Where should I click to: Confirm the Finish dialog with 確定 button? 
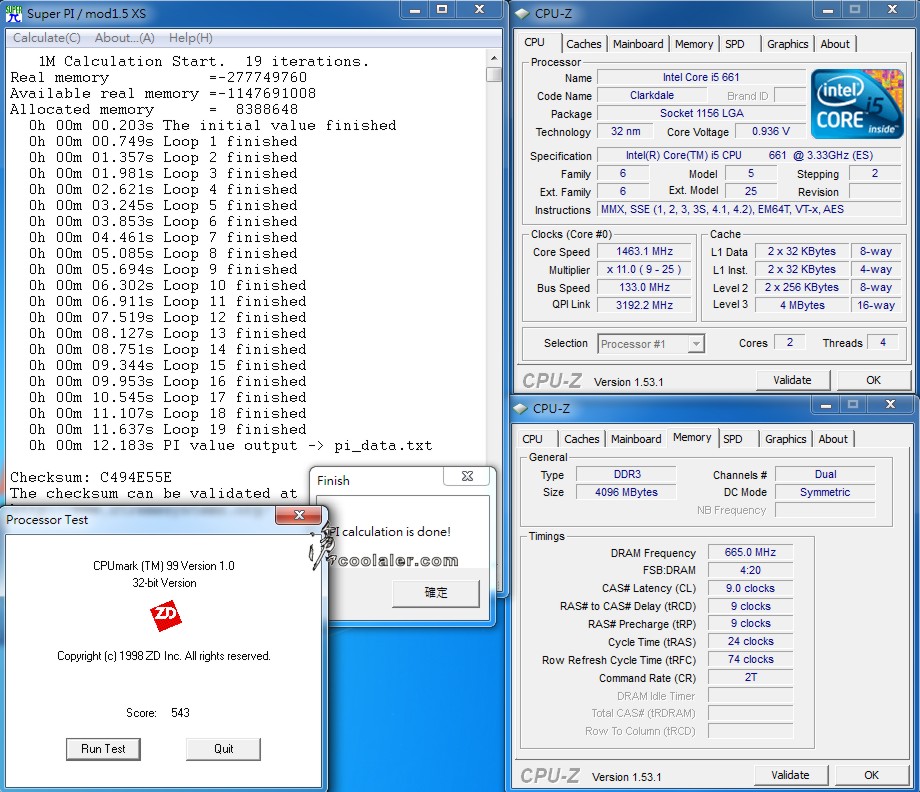(x=436, y=593)
